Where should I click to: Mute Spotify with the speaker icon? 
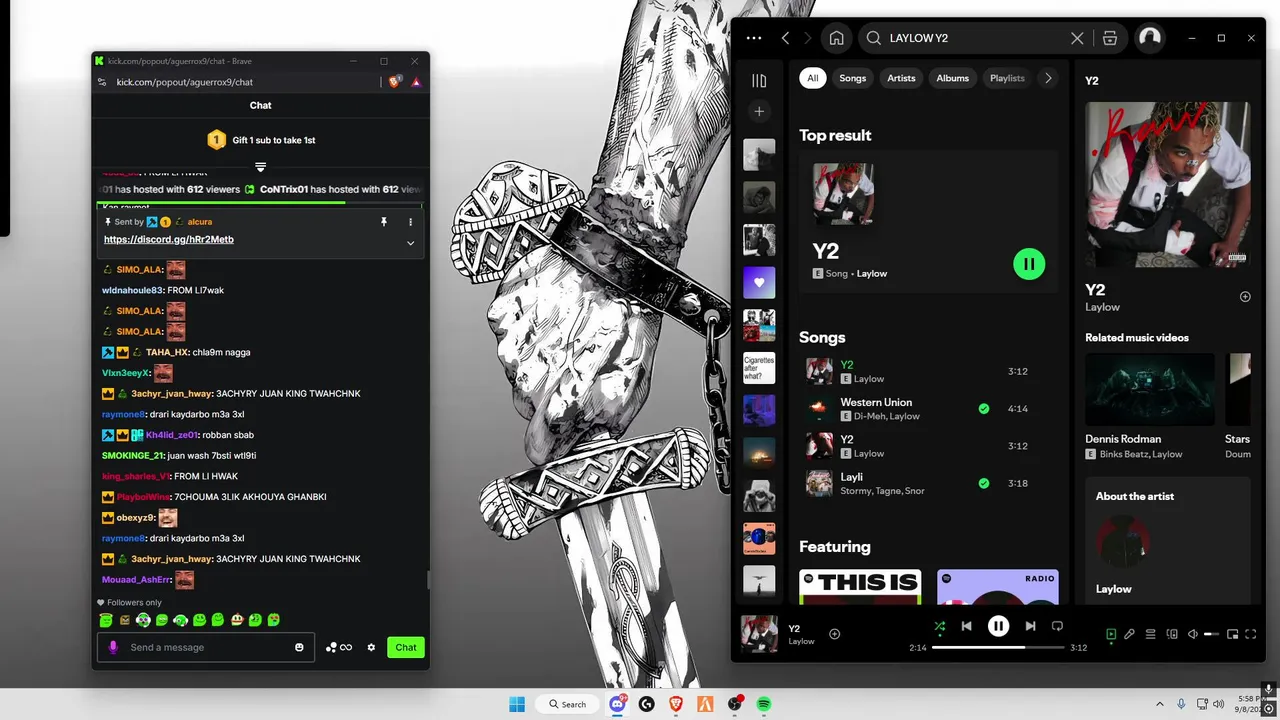(x=1193, y=634)
